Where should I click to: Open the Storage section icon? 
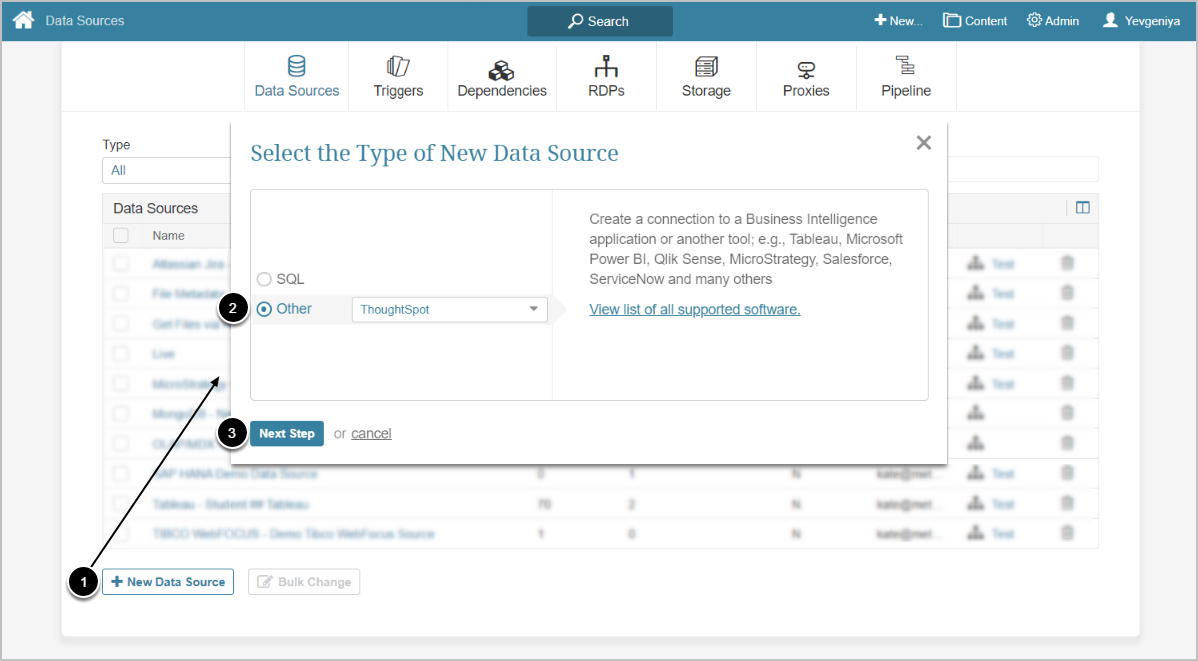pyautogui.click(x=706, y=67)
